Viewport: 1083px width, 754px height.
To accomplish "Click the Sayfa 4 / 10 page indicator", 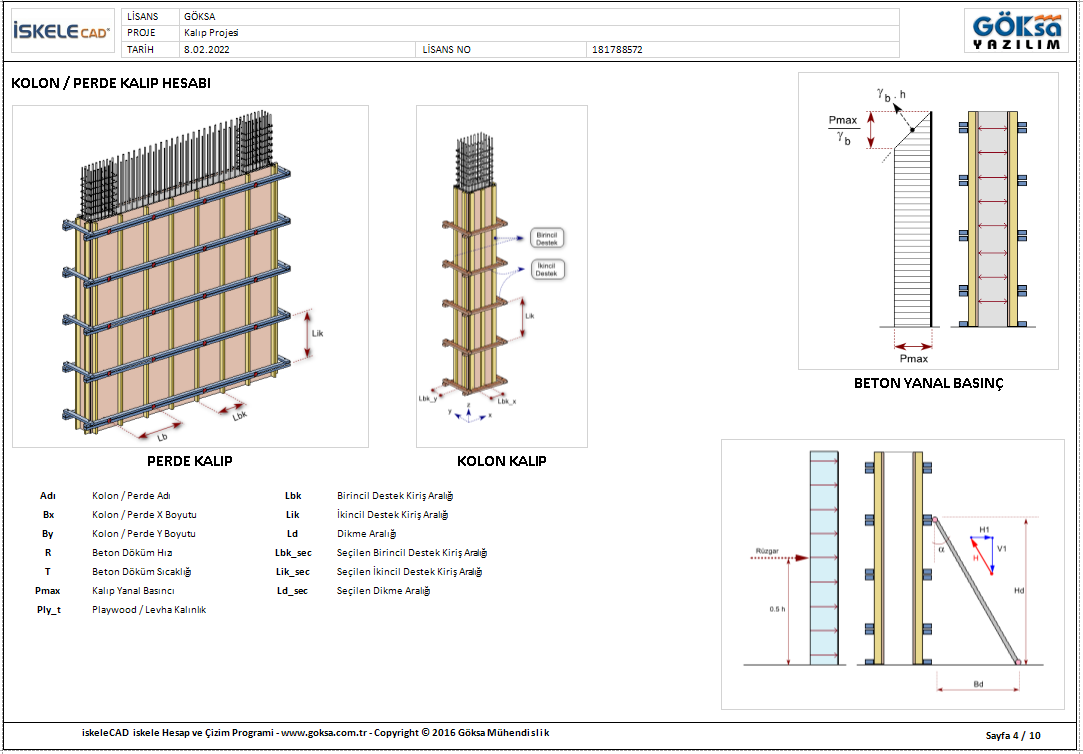I will pyautogui.click(x=1013, y=736).
